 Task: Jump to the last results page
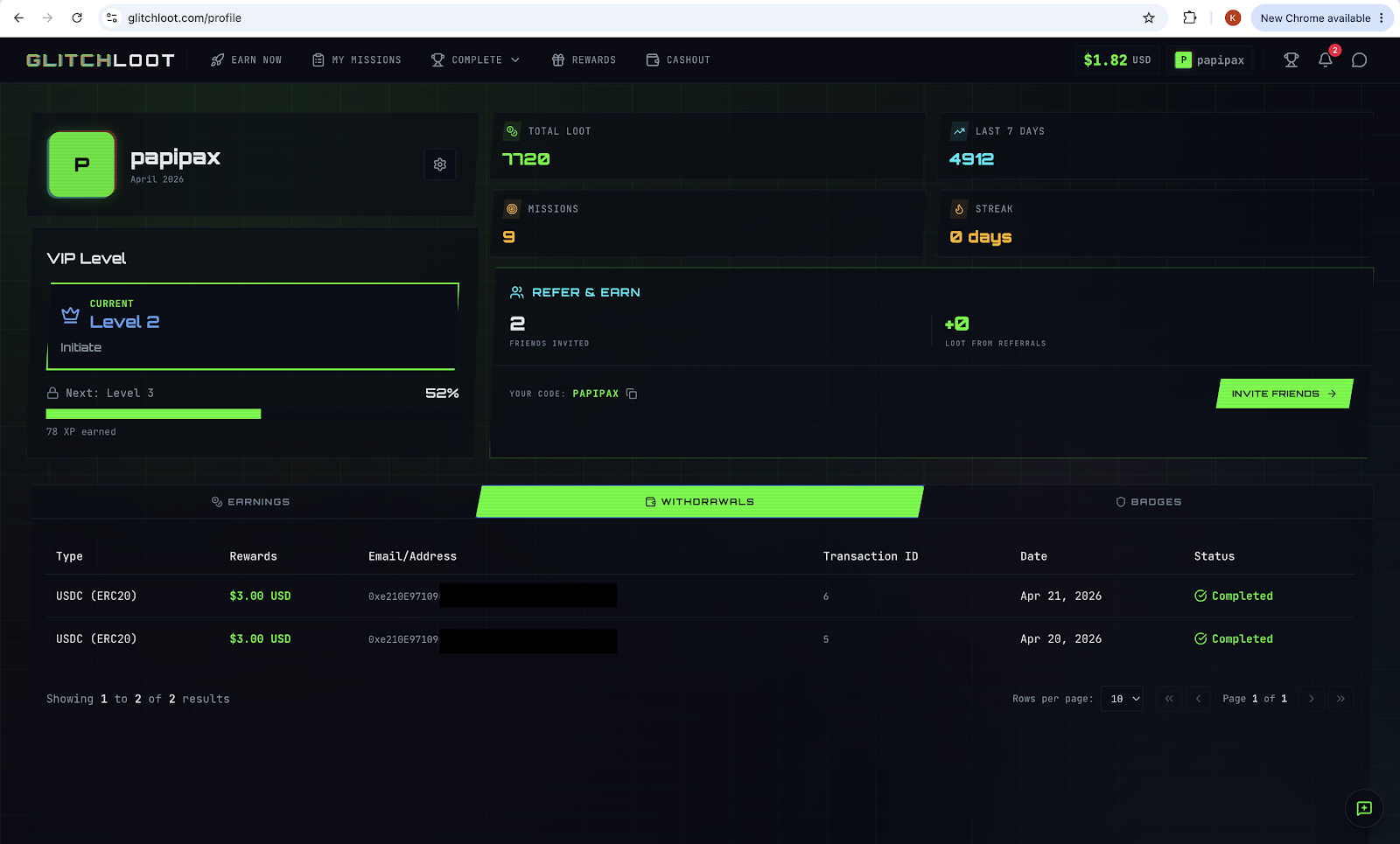coord(1340,699)
